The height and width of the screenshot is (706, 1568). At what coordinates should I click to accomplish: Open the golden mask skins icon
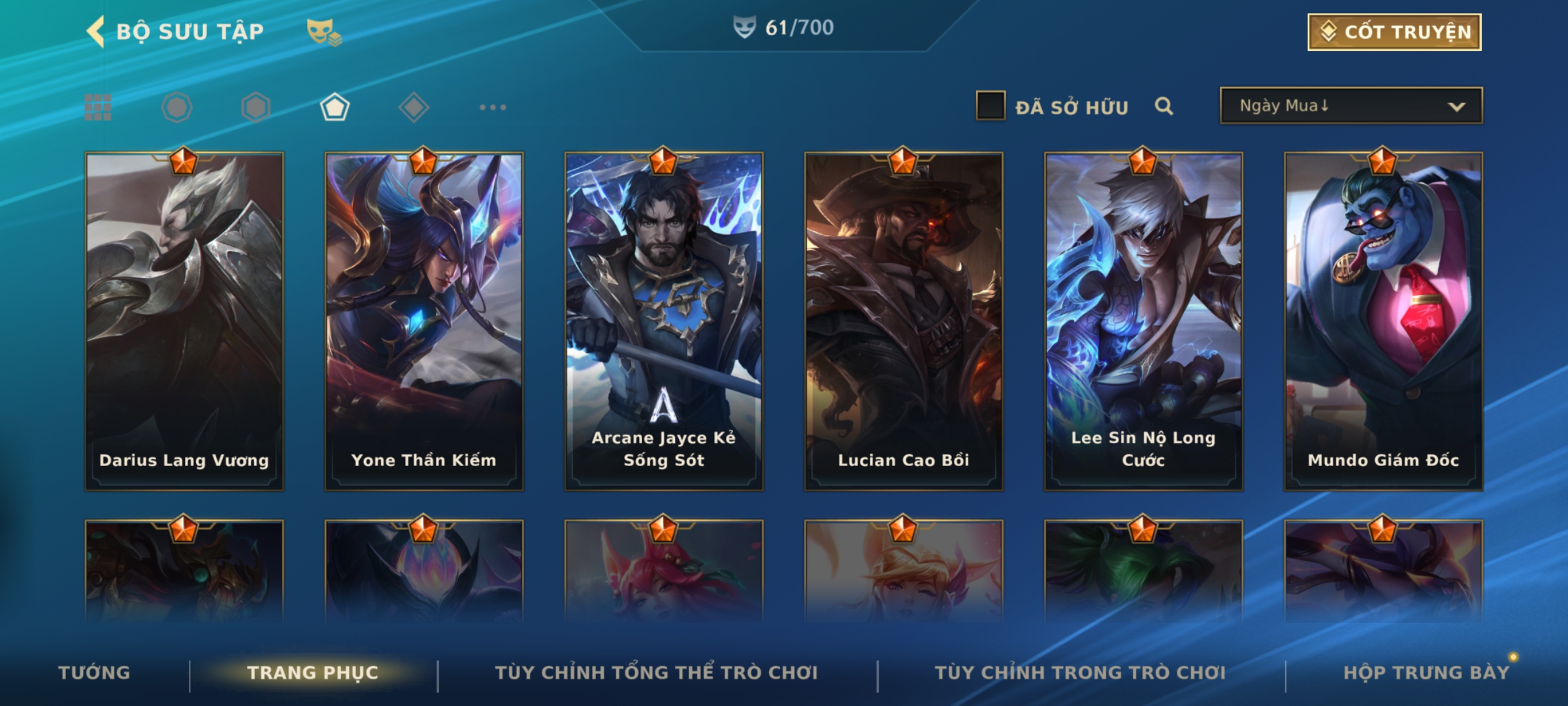point(324,31)
